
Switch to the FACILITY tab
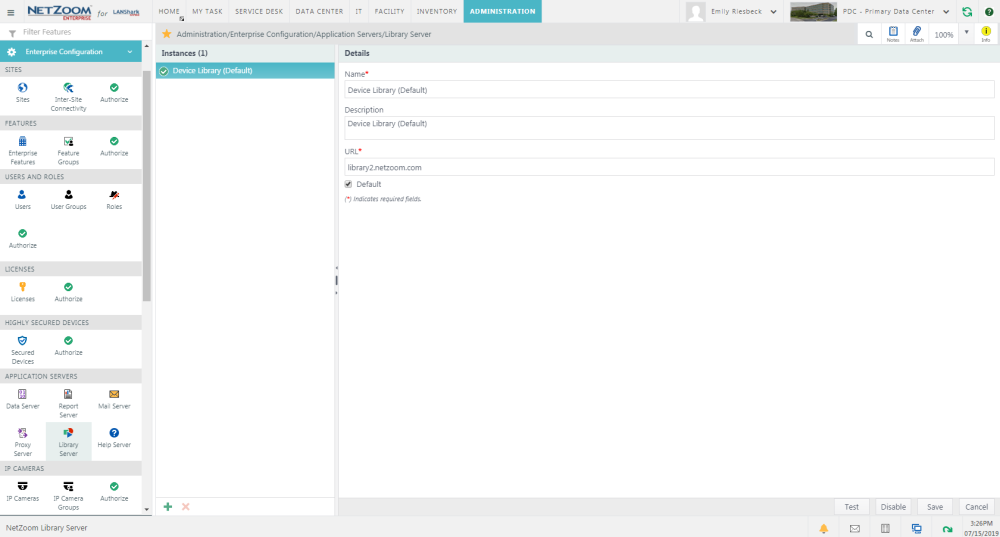coord(389,11)
